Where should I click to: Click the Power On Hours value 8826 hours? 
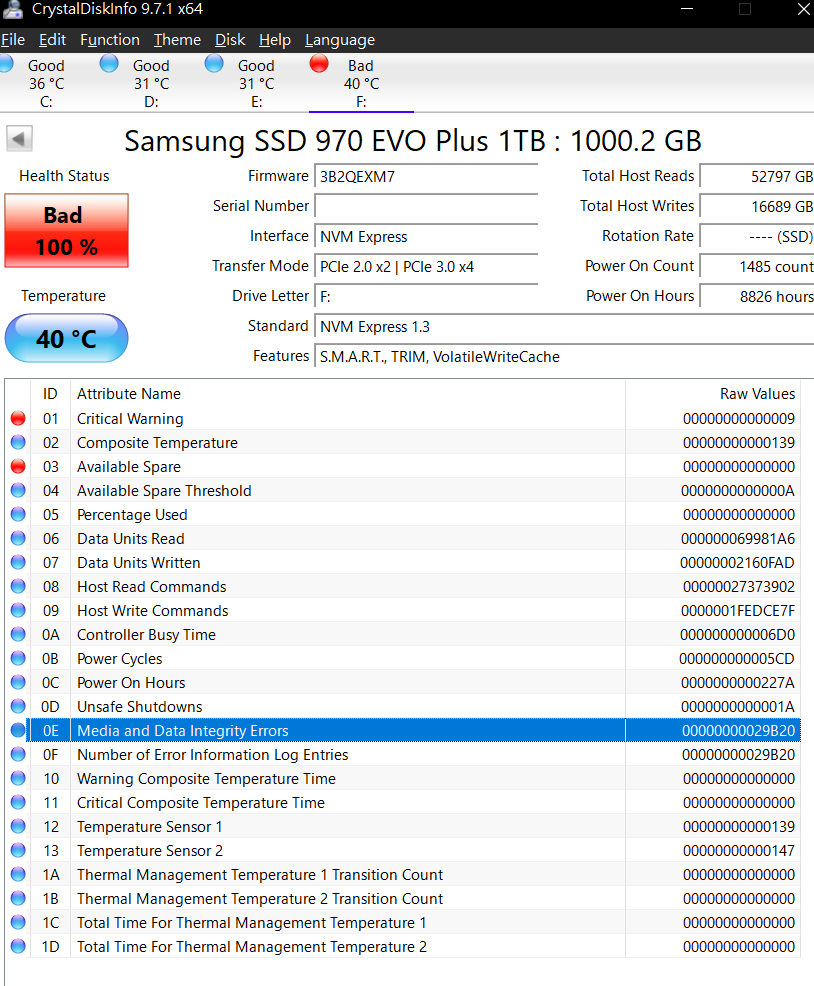757,296
